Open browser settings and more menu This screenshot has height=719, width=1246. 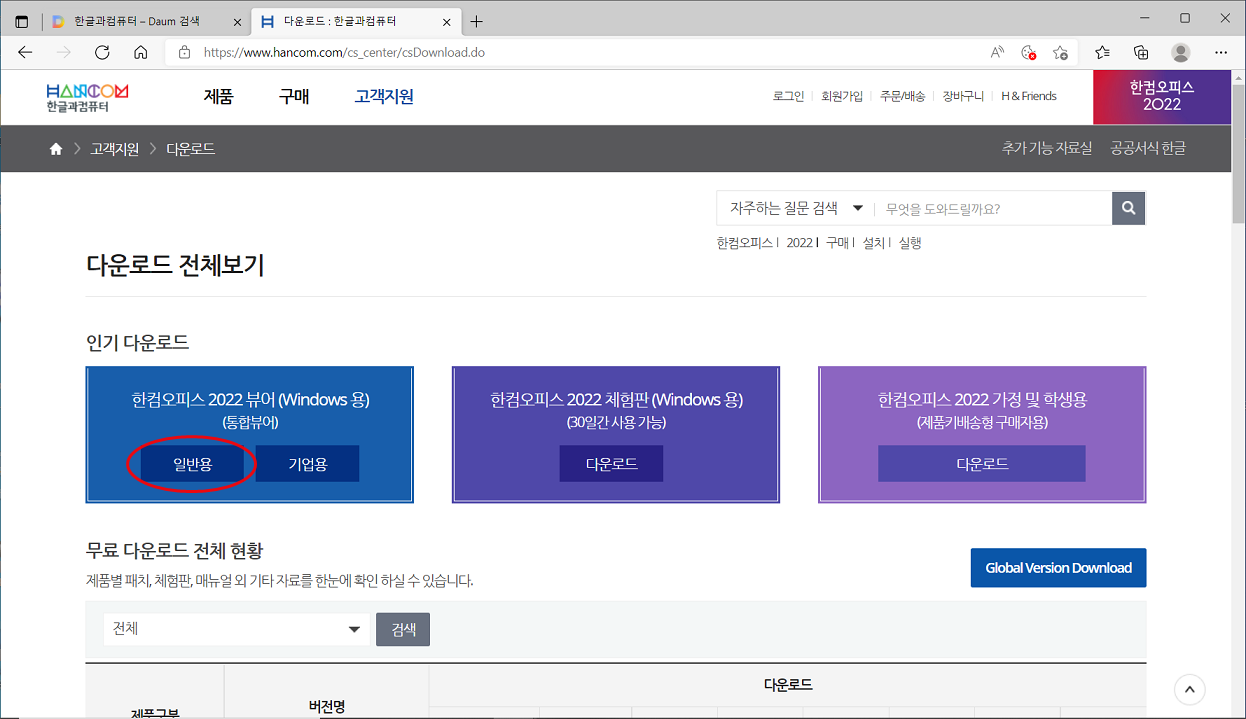point(1221,52)
